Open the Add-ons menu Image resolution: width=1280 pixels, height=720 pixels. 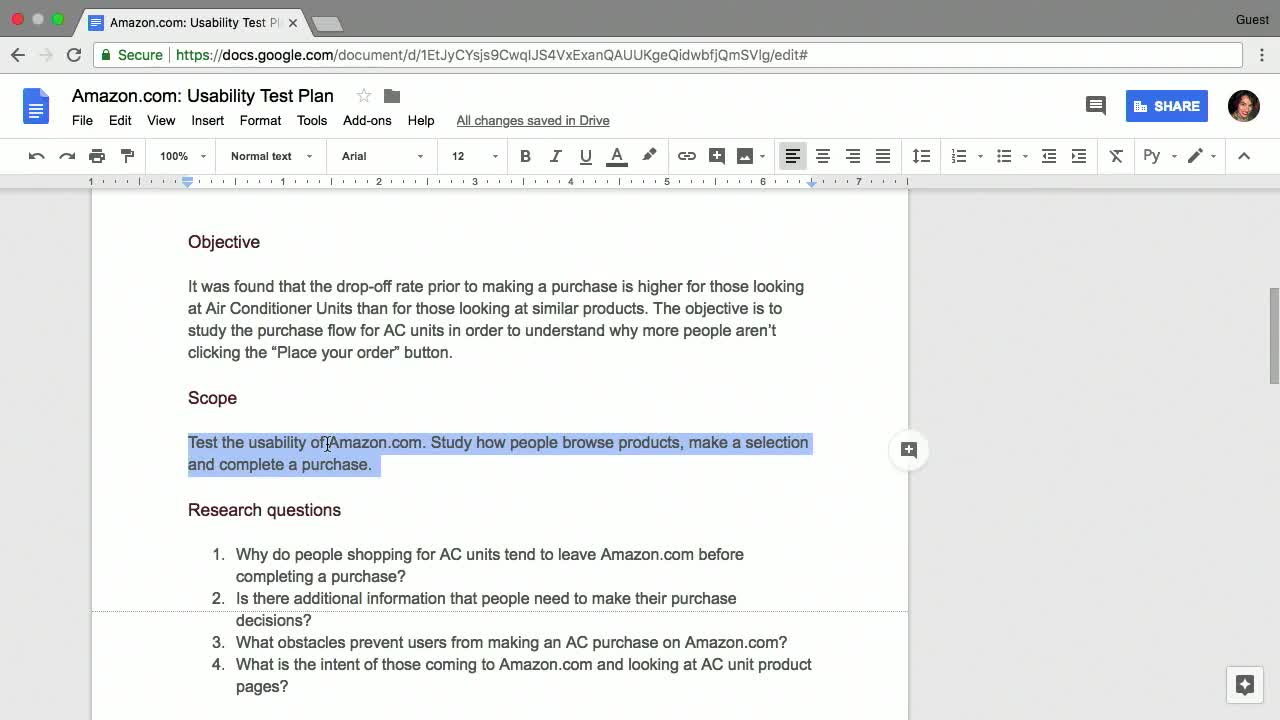367,120
